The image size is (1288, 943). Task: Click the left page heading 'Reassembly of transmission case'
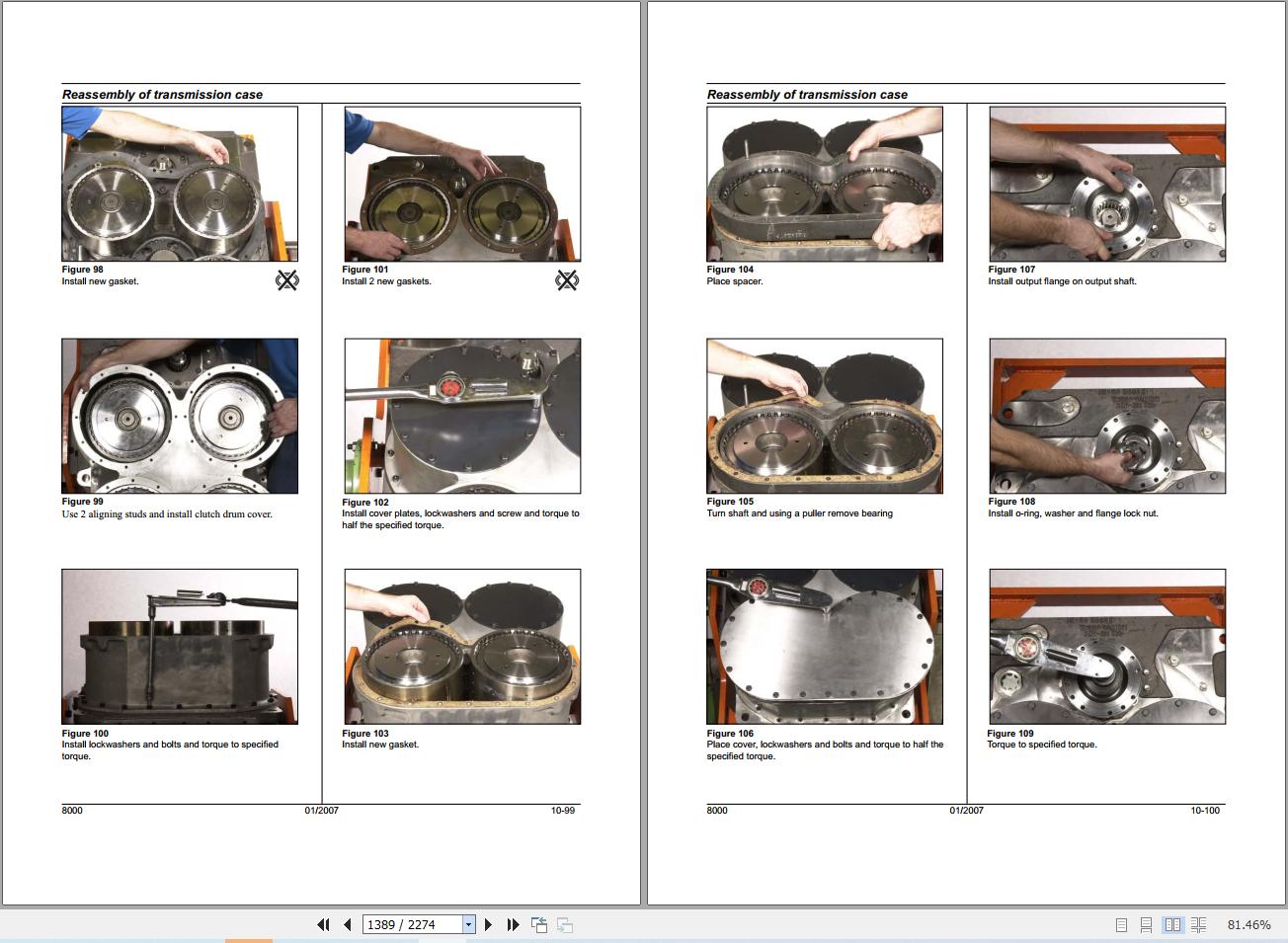(162, 95)
